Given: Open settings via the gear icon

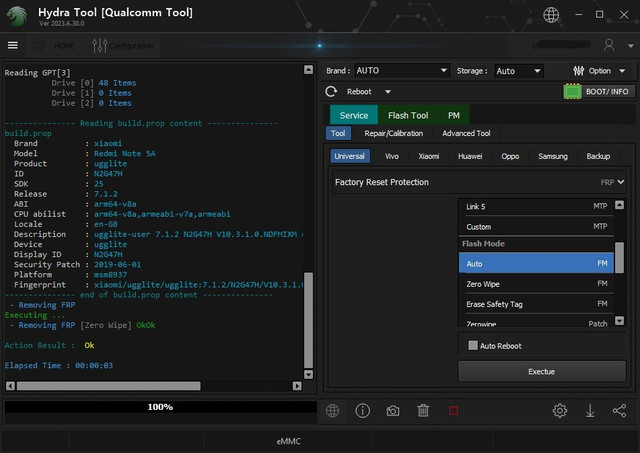Looking at the screenshot, I should click(x=560, y=411).
